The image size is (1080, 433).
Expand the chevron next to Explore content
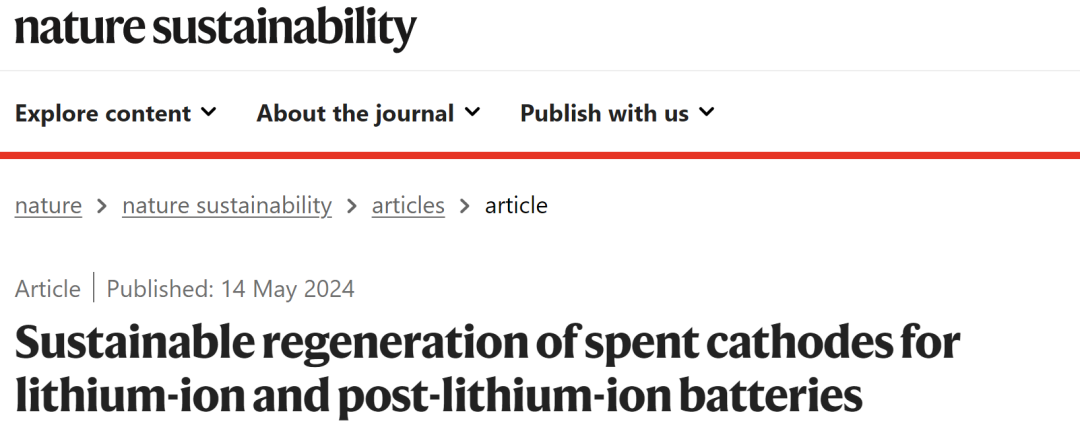[209, 112]
